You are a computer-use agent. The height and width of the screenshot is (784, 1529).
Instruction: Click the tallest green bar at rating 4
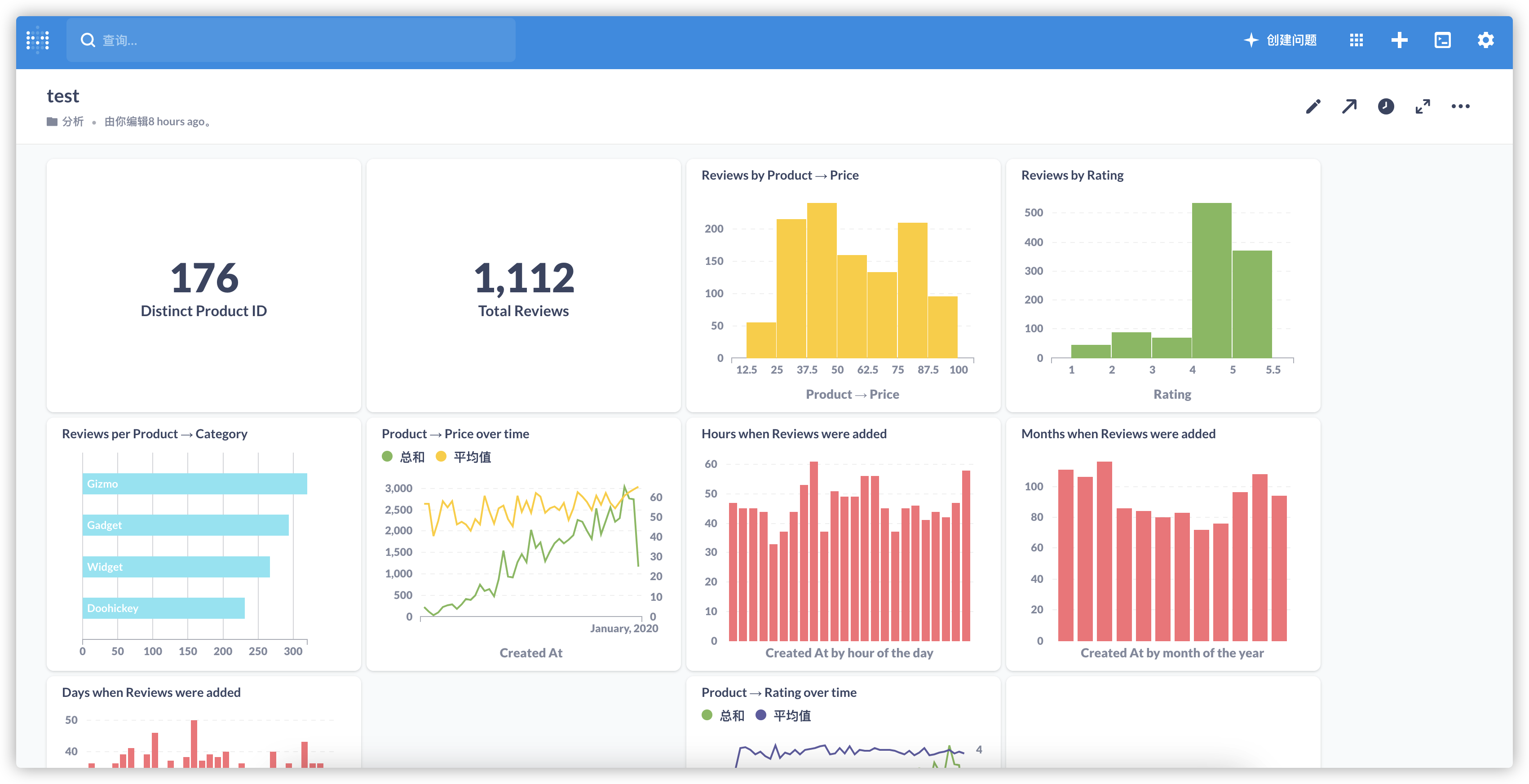click(x=1211, y=280)
